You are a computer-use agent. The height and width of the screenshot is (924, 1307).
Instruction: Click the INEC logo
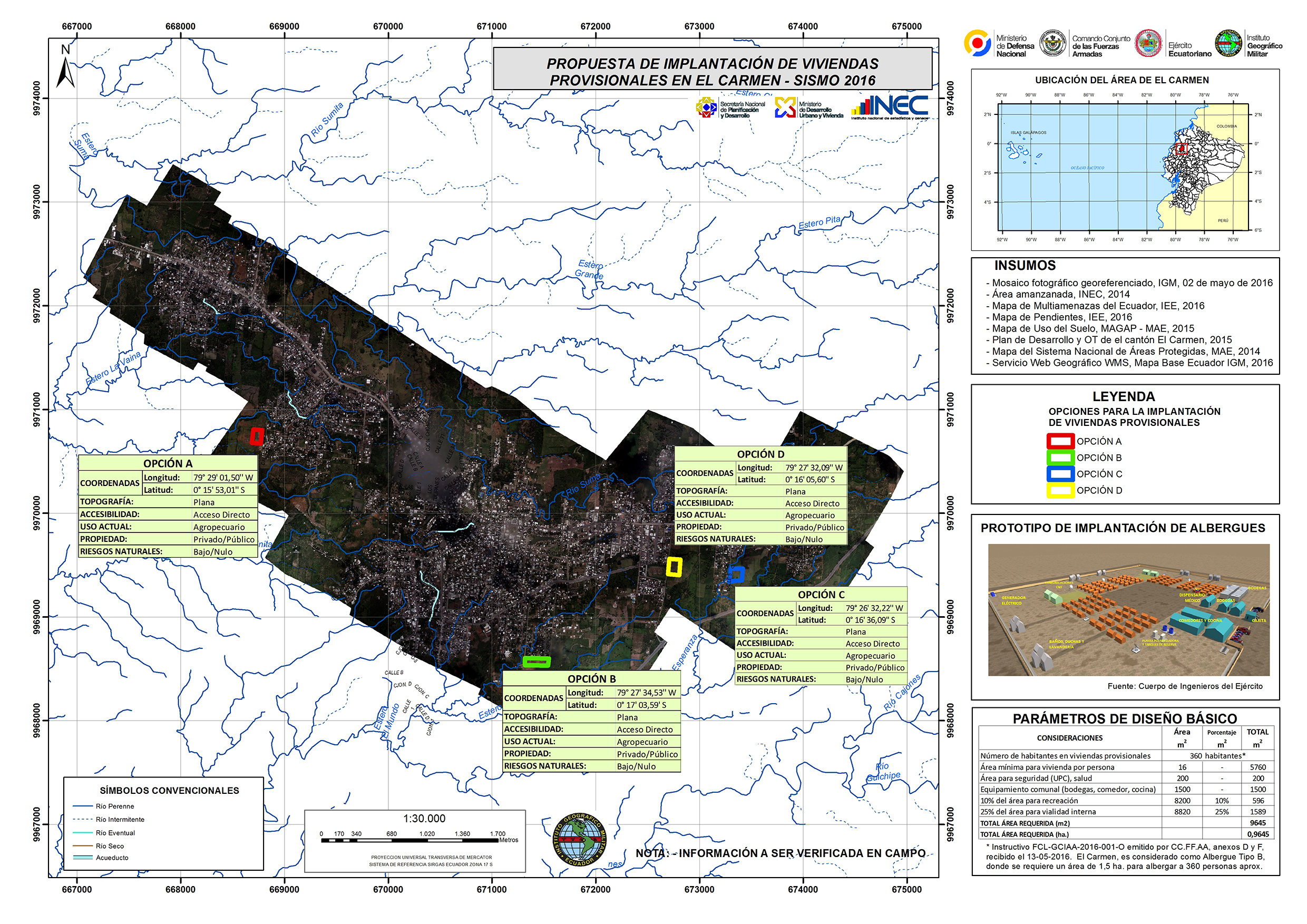click(889, 106)
